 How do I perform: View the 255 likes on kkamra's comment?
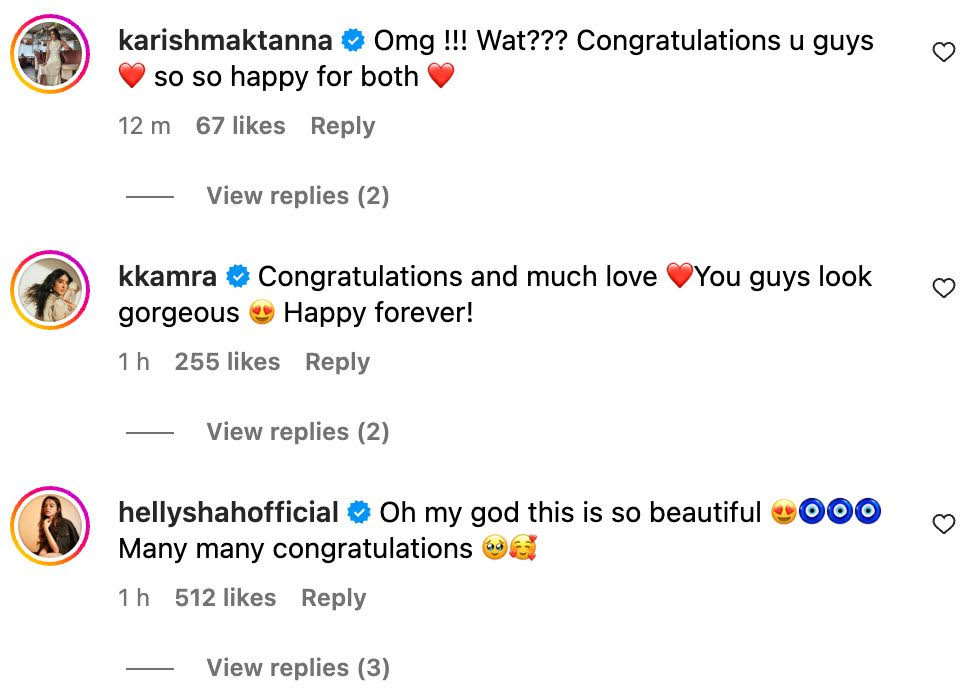click(x=227, y=362)
